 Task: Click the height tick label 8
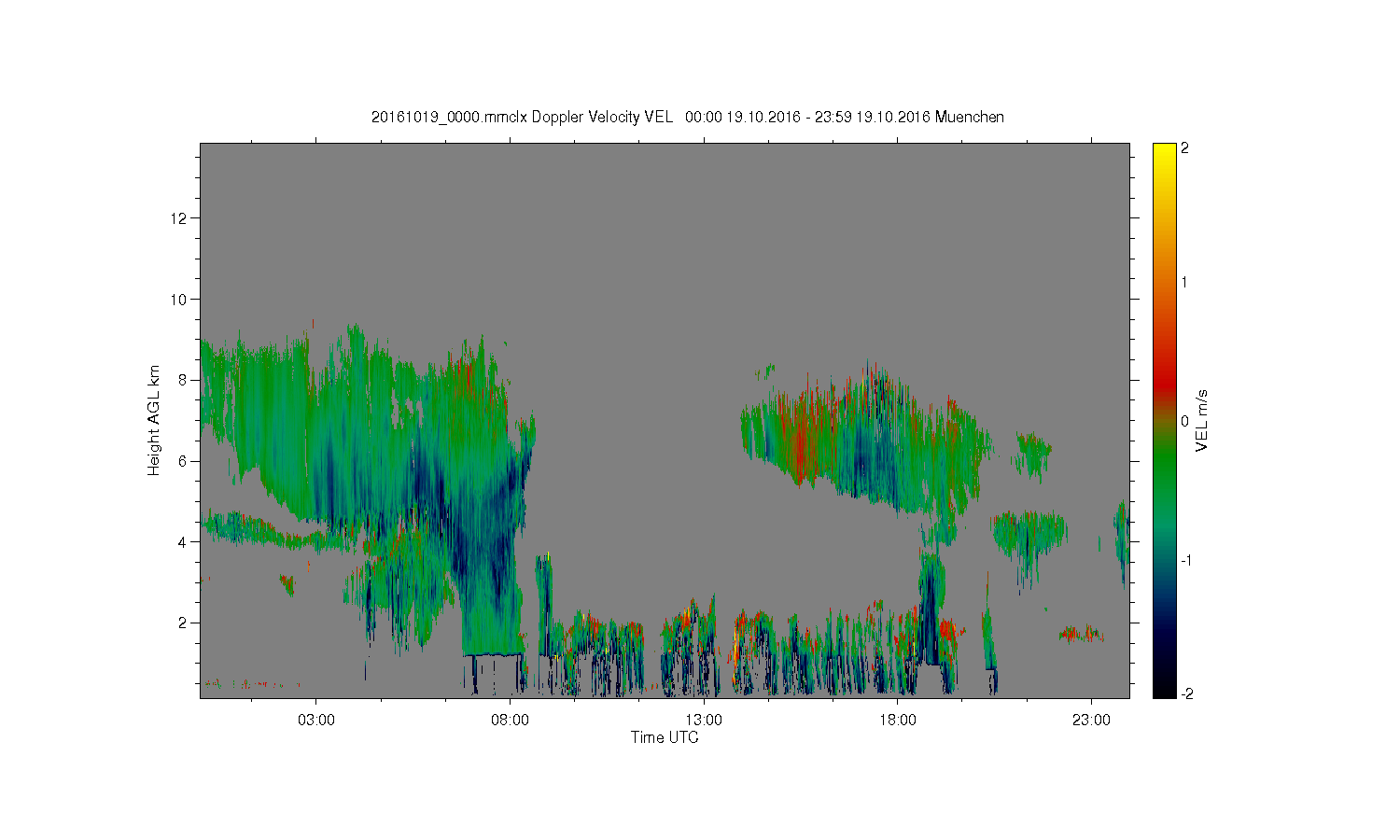click(x=183, y=380)
